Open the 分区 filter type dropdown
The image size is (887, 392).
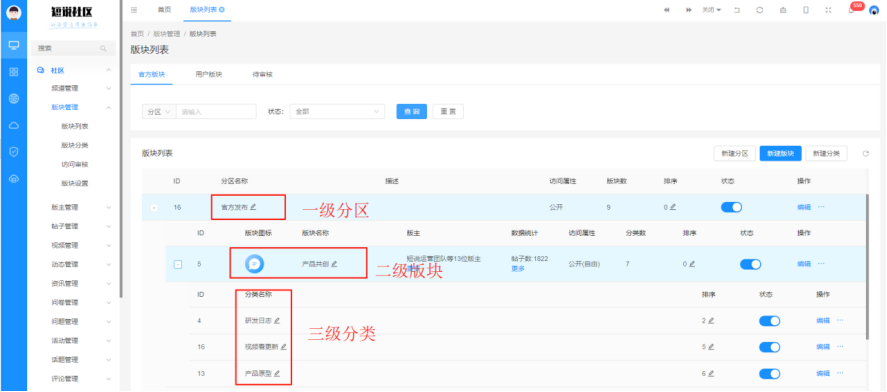(159, 112)
